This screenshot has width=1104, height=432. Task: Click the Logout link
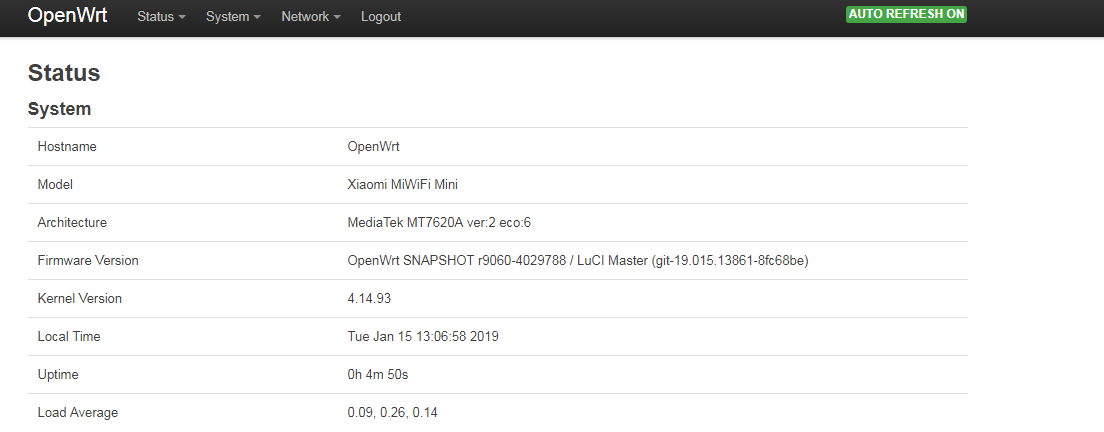(x=381, y=16)
